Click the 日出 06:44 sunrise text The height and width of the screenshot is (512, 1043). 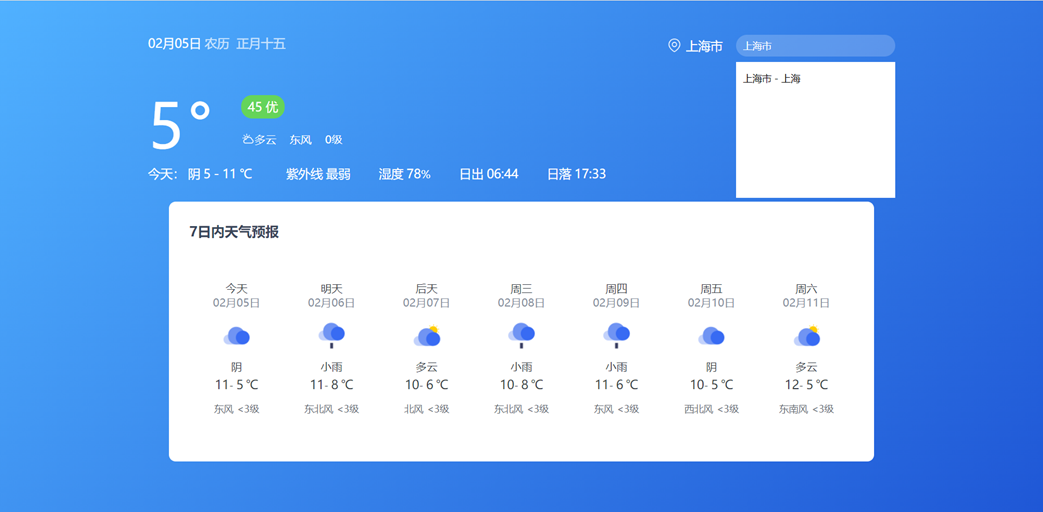[488, 174]
